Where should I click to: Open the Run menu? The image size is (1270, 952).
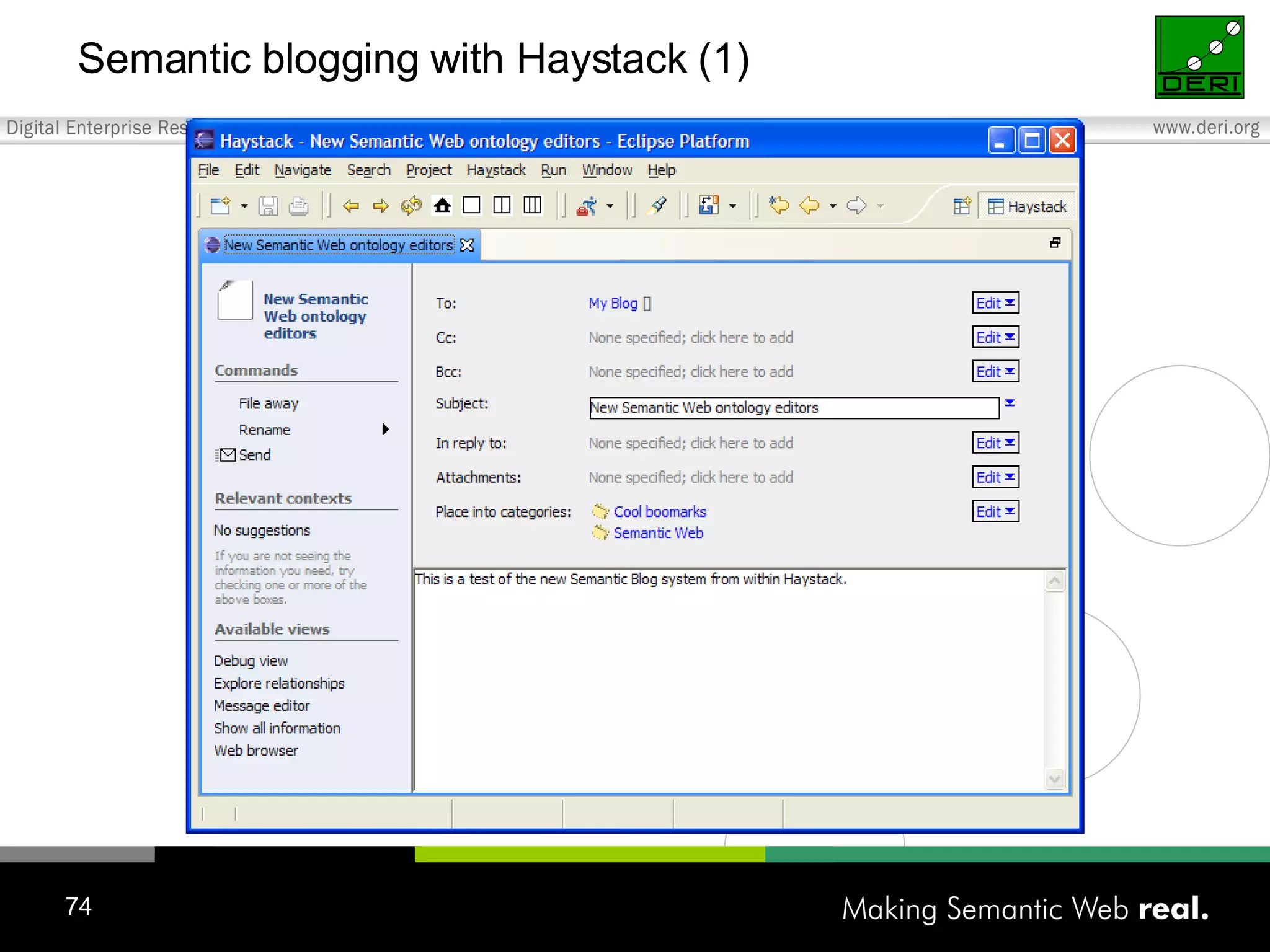[x=553, y=170]
